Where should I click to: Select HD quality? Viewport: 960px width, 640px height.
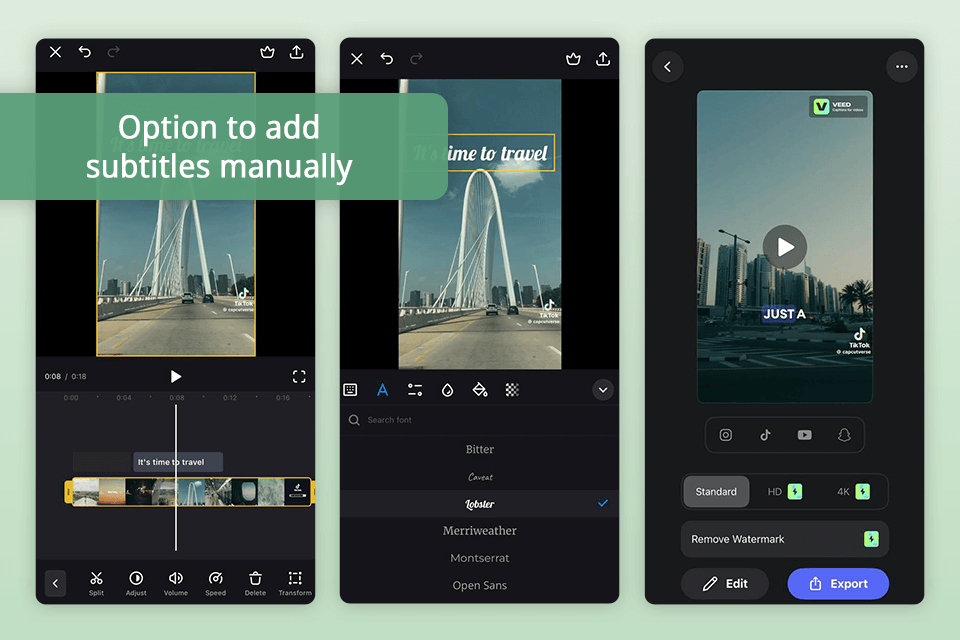pos(784,492)
